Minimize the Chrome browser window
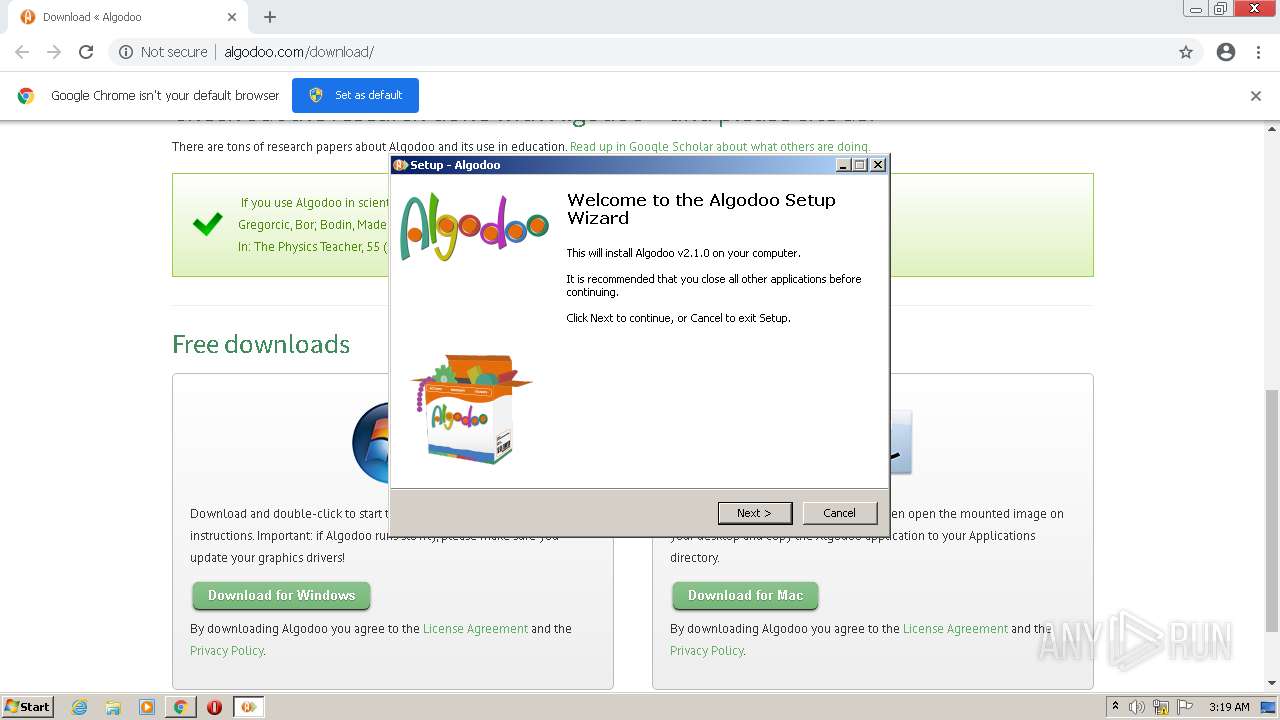This screenshot has height=720, width=1280. pos(1195,9)
